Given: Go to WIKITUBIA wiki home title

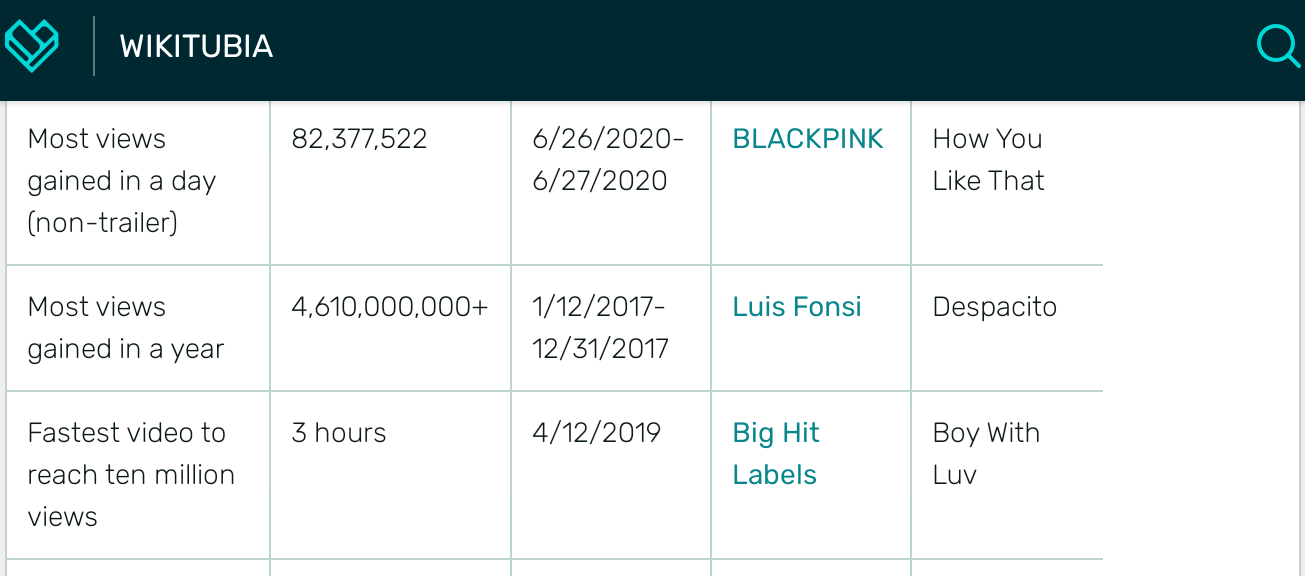Looking at the screenshot, I should tap(196, 46).
